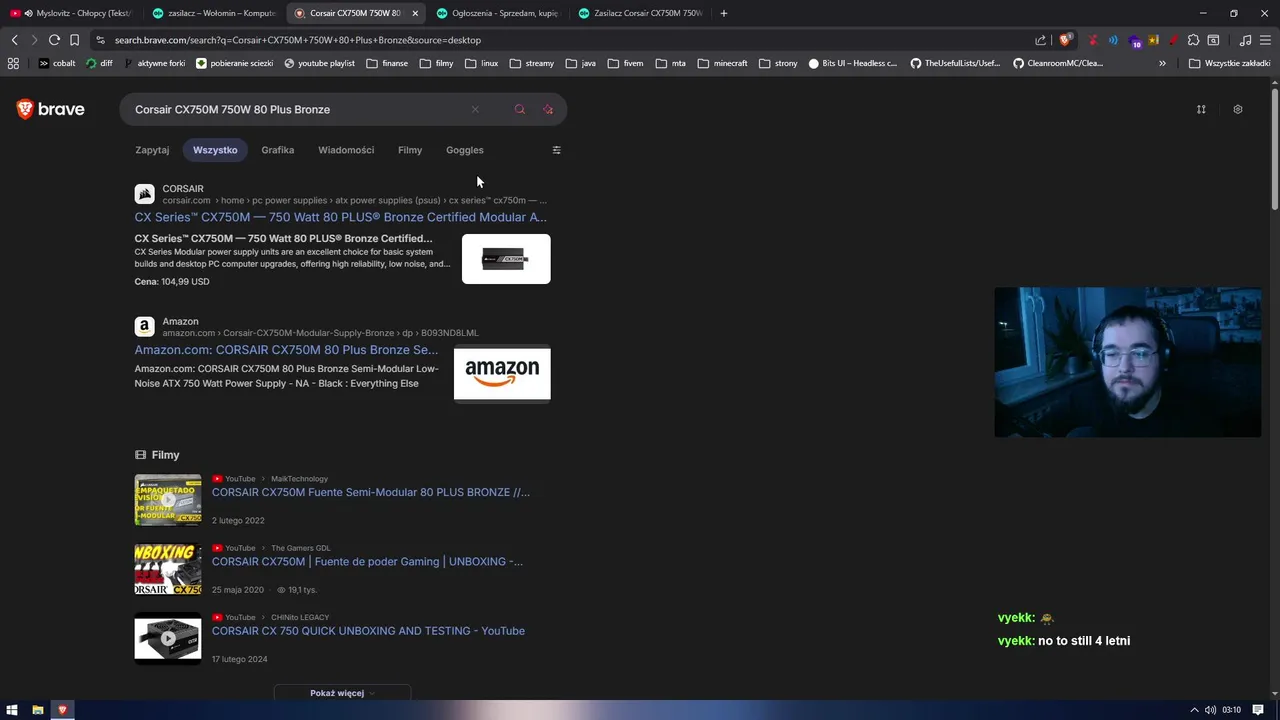
Task: Click the Brave logo to go home
Action: (x=50, y=109)
